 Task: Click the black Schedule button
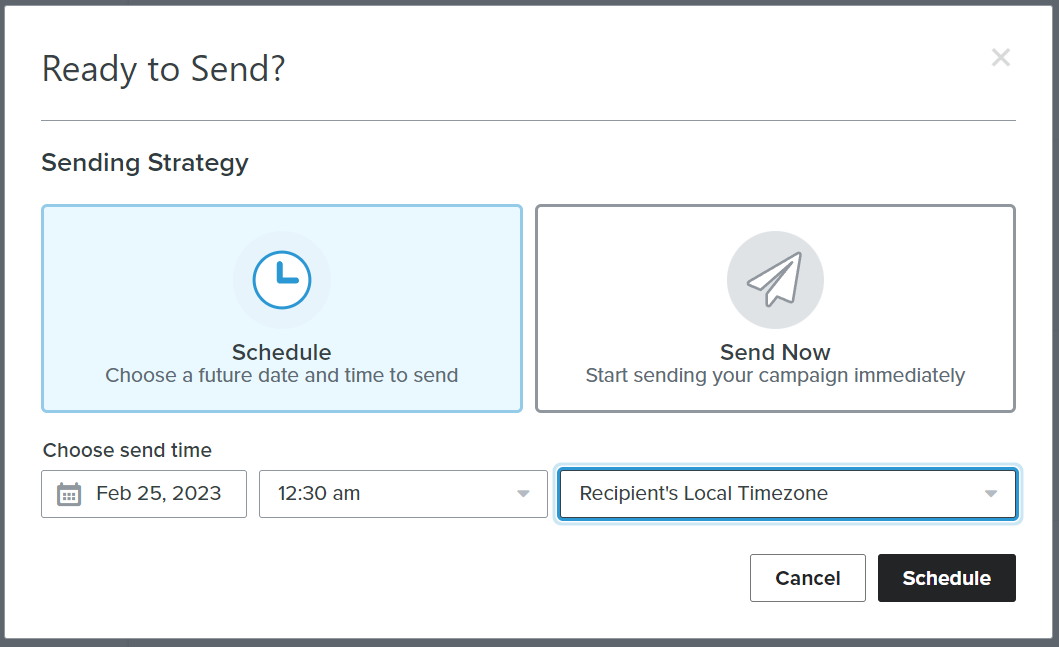point(947,578)
